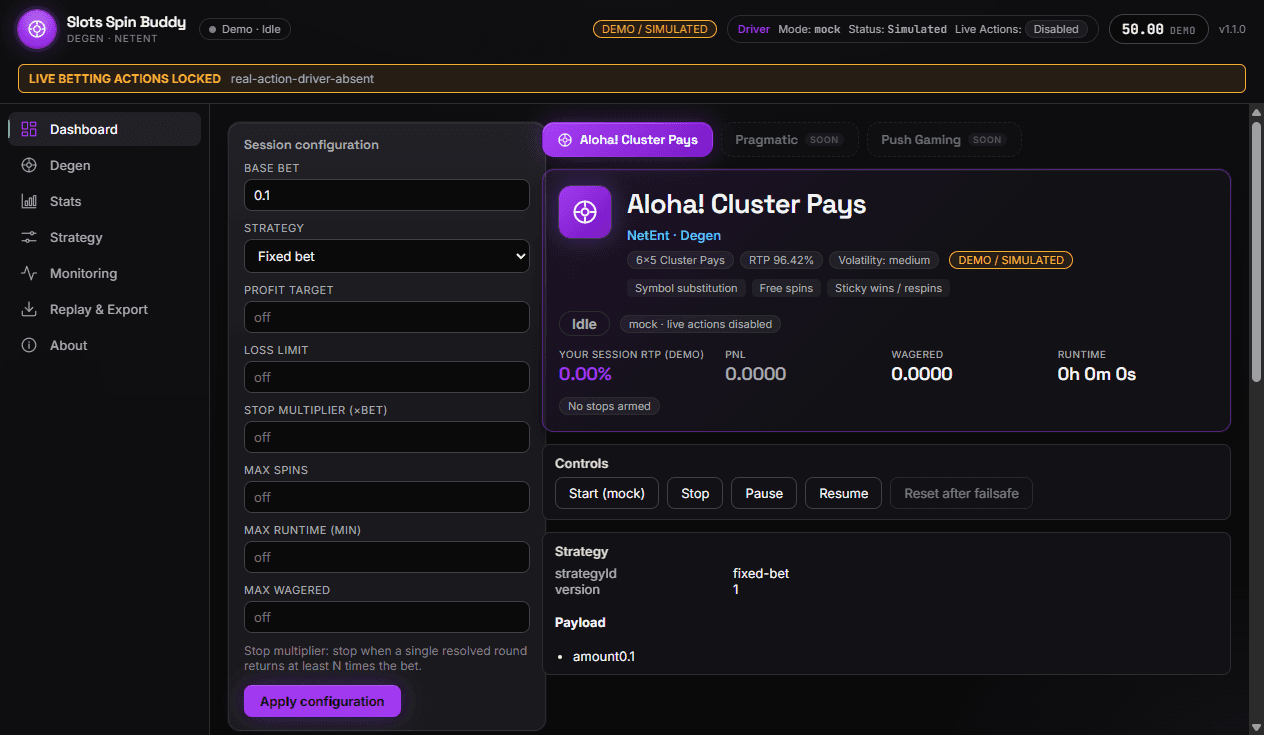Click the RTP 96.42% tag
Viewport: 1264px width, 735px height.
[782, 260]
